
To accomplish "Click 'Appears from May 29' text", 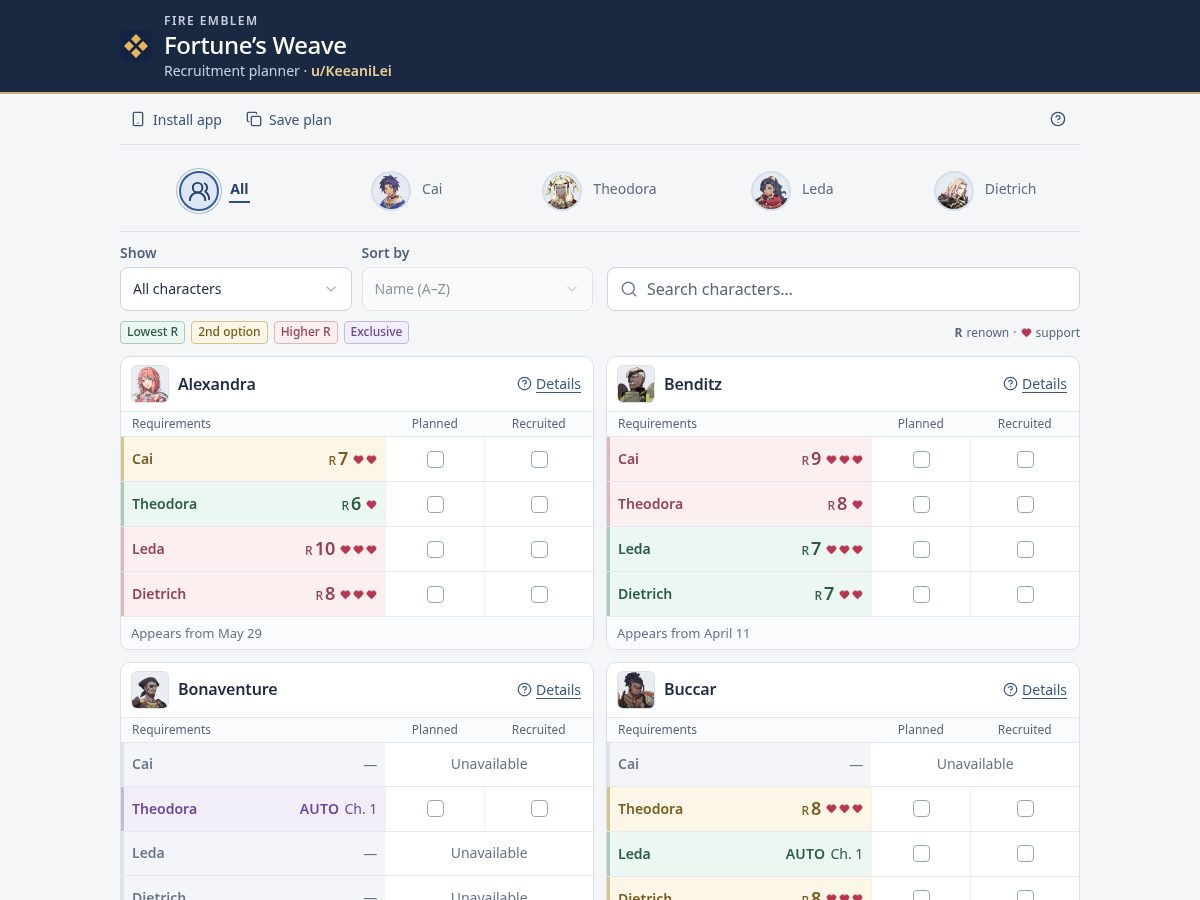I will coord(197,633).
